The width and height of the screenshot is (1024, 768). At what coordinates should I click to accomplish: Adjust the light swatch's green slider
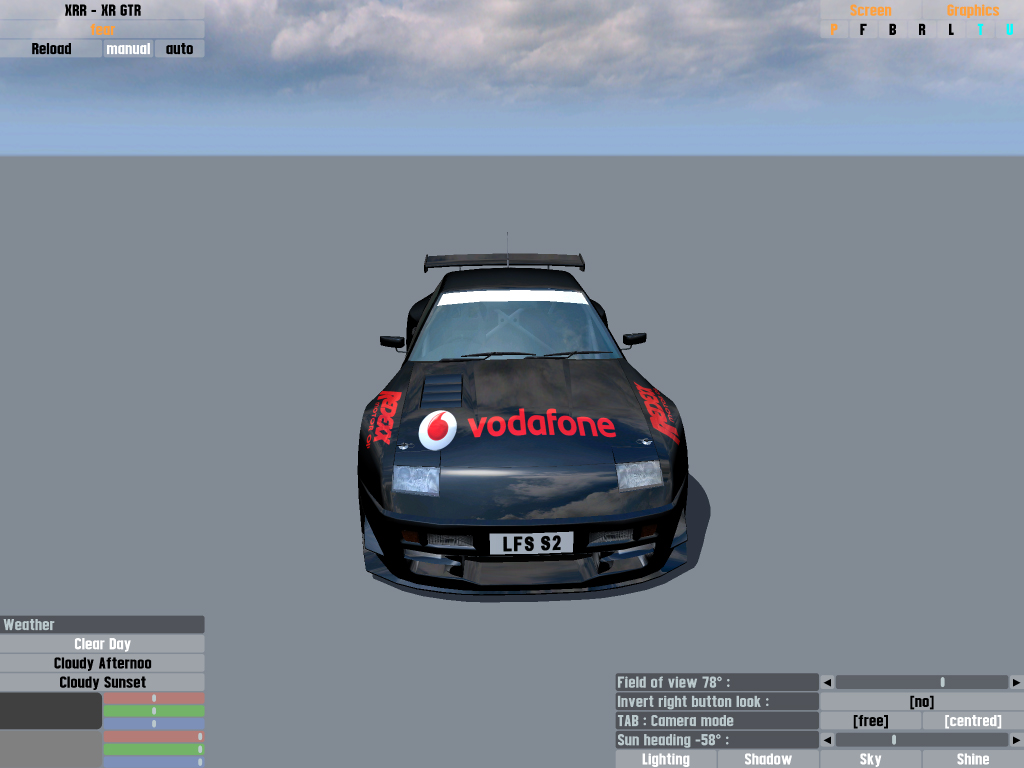pos(154,749)
